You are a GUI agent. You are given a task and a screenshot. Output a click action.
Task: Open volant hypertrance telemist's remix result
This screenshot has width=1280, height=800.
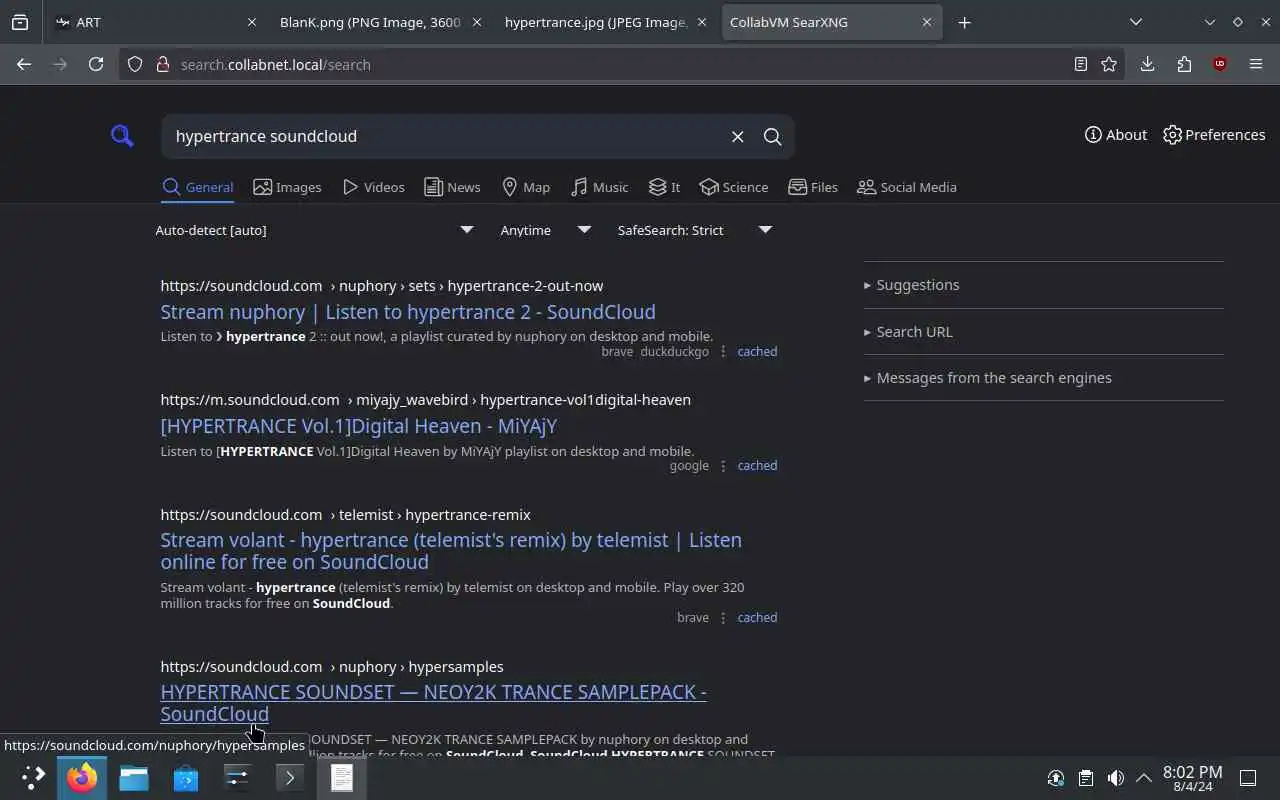coord(451,551)
